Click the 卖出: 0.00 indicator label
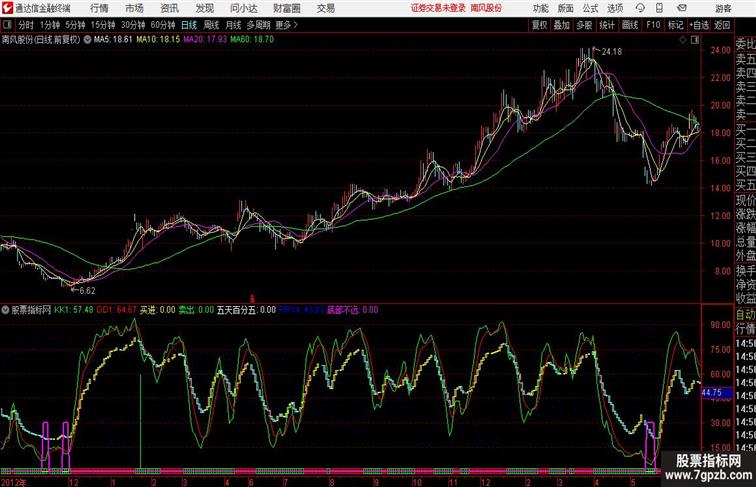The image size is (756, 487). tap(196, 310)
